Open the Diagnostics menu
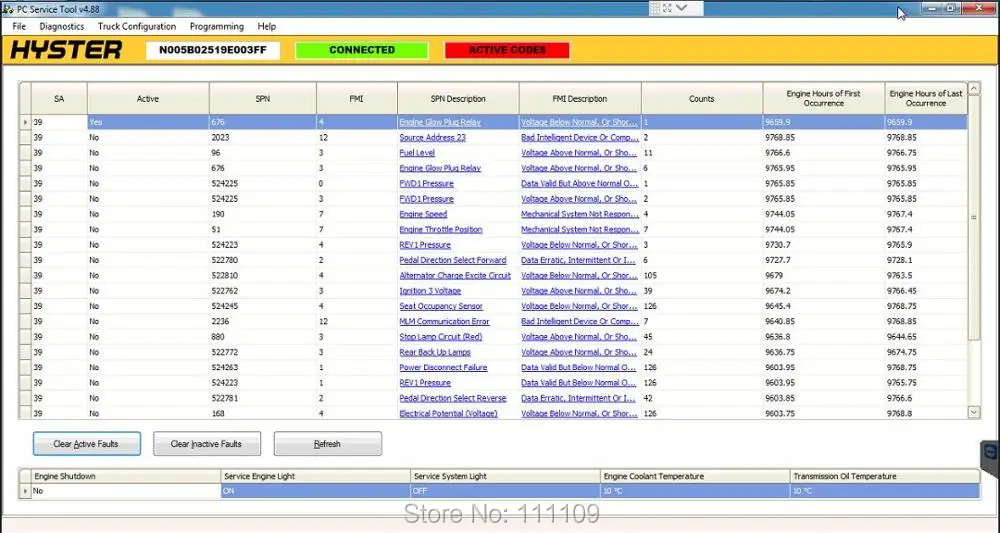The width and height of the screenshot is (1000, 533). tap(61, 26)
